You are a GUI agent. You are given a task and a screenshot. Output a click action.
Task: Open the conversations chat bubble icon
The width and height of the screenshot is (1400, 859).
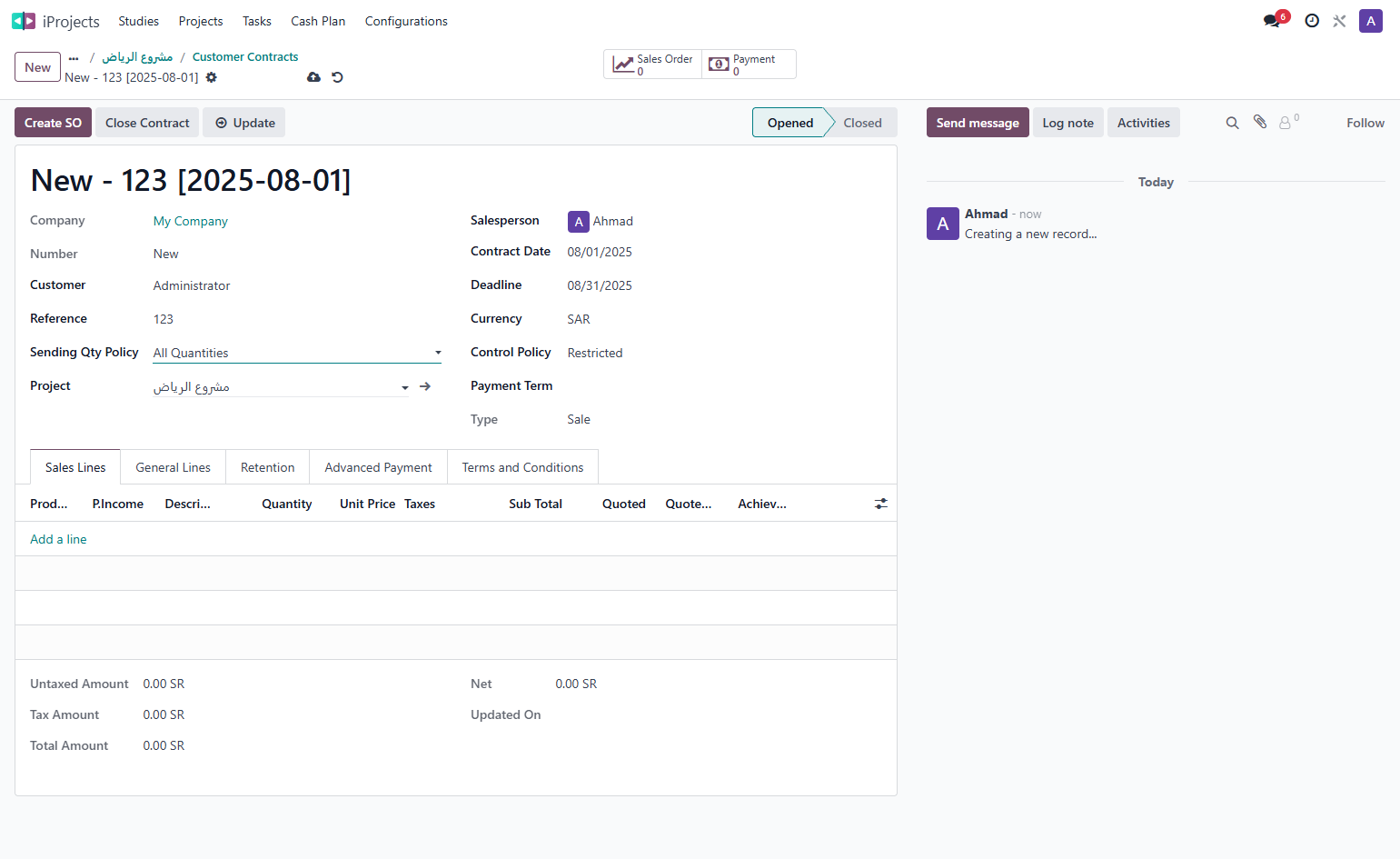1272,21
